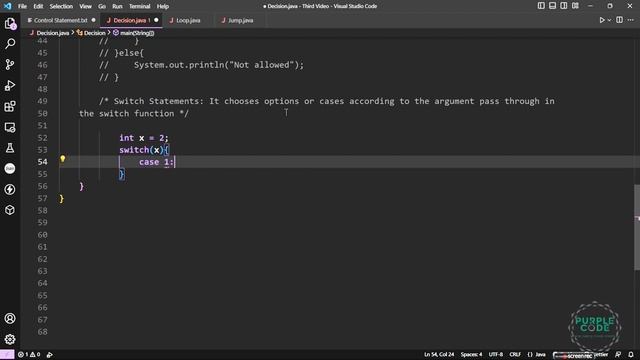Open the Edit menu
Viewport: 640px width, 360px height.
tap(38, 6)
